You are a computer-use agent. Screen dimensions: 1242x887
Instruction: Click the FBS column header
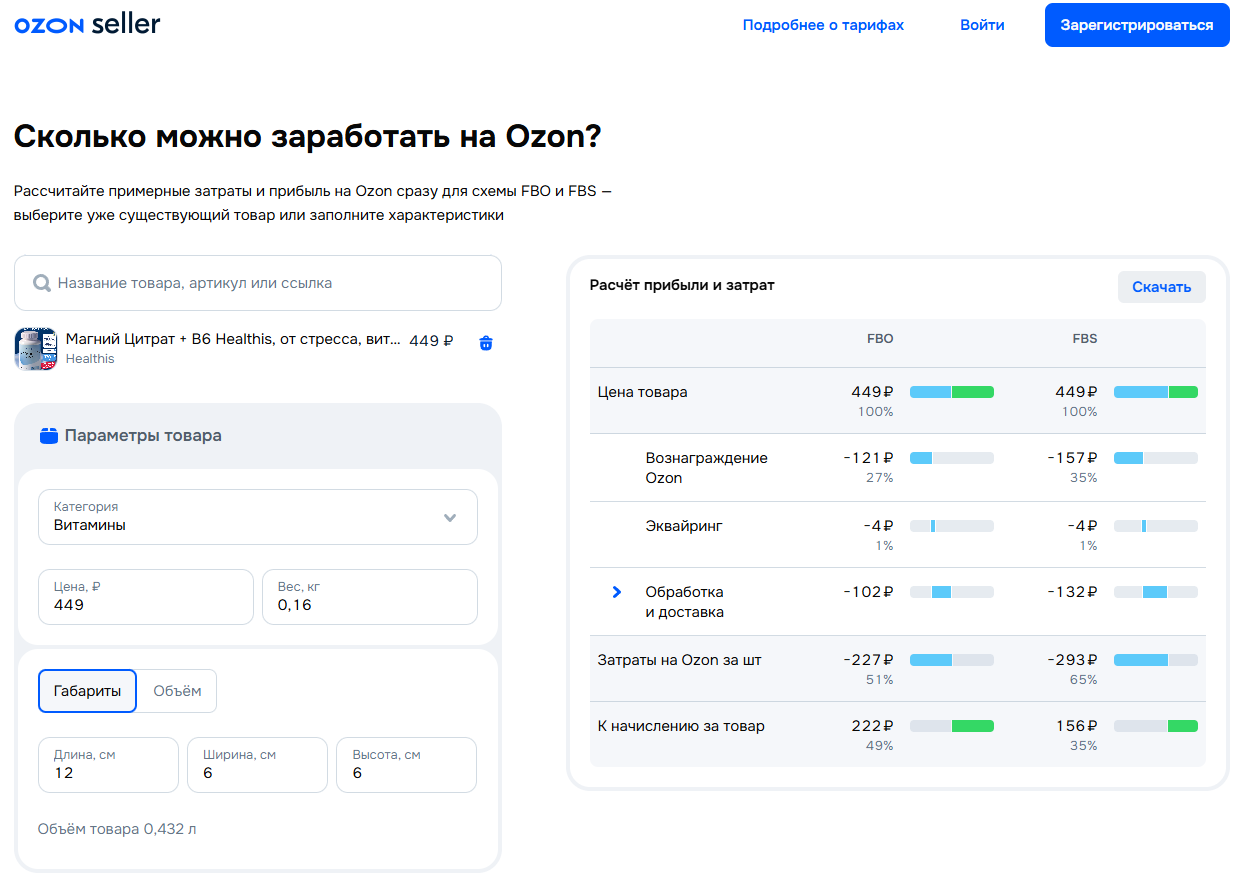click(x=1085, y=339)
